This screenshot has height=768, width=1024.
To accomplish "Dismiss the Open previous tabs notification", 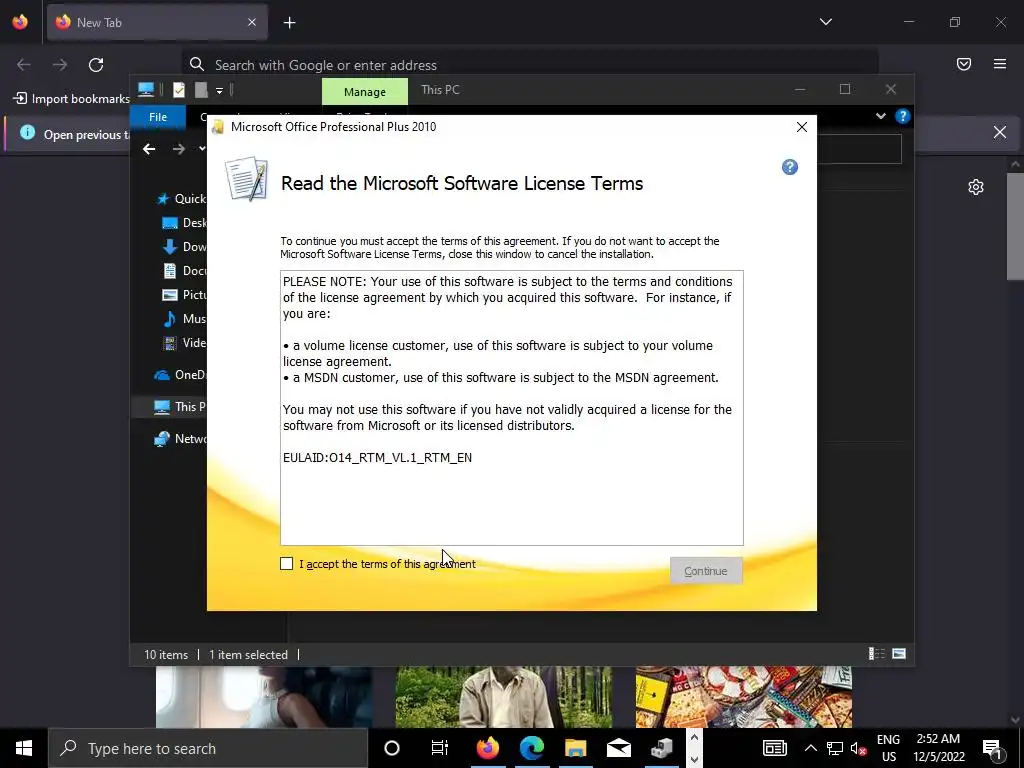I will [1000, 132].
